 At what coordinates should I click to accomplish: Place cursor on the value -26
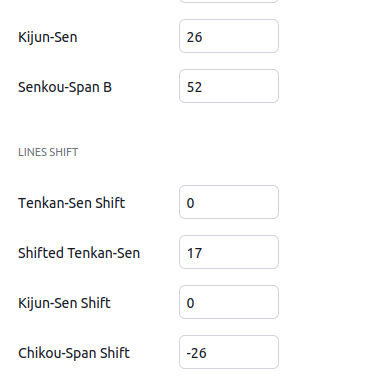pos(196,353)
